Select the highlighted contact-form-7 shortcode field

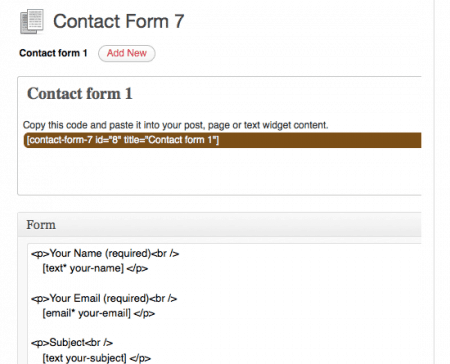pyautogui.click(x=222, y=140)
